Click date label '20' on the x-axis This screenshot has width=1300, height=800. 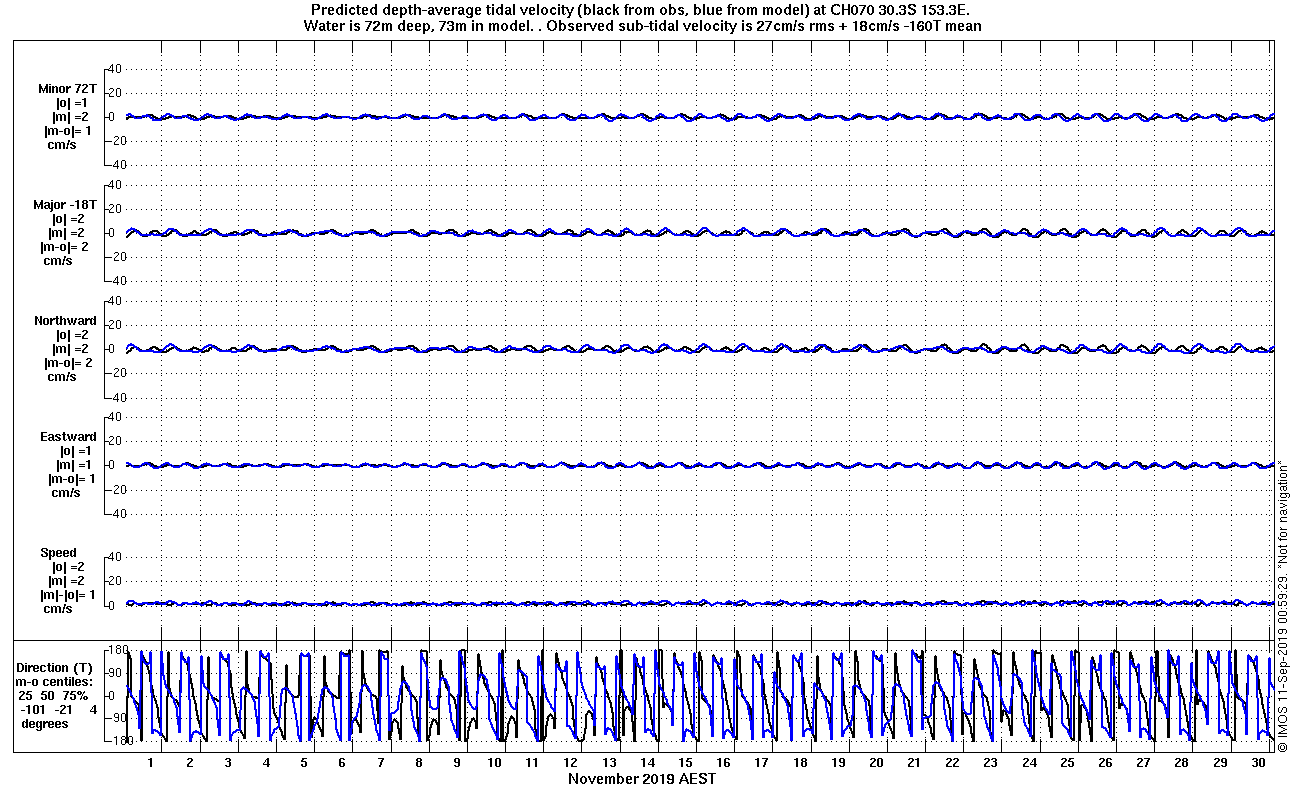pos(876,762)
